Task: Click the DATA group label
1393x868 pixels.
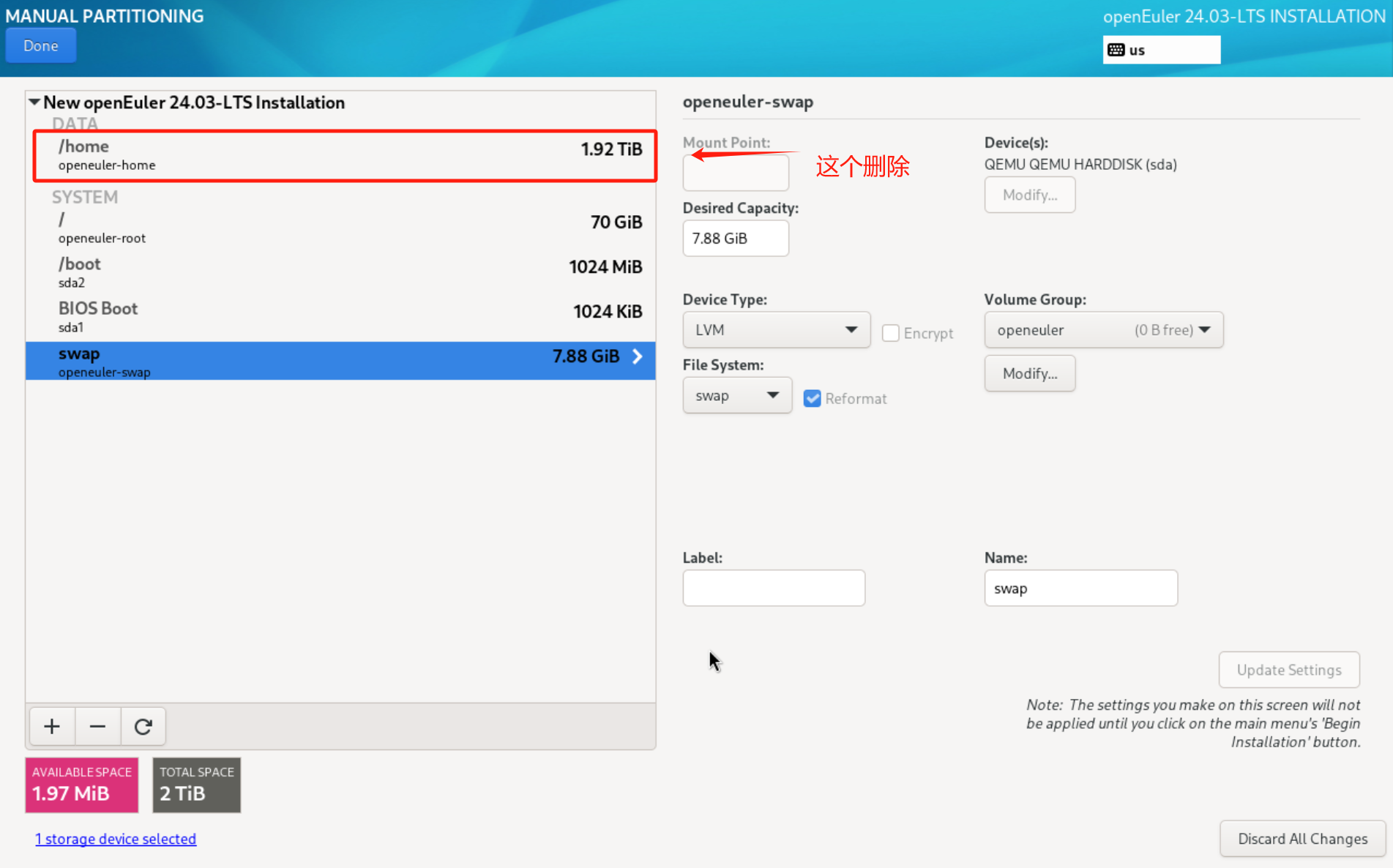Action: 75,123
